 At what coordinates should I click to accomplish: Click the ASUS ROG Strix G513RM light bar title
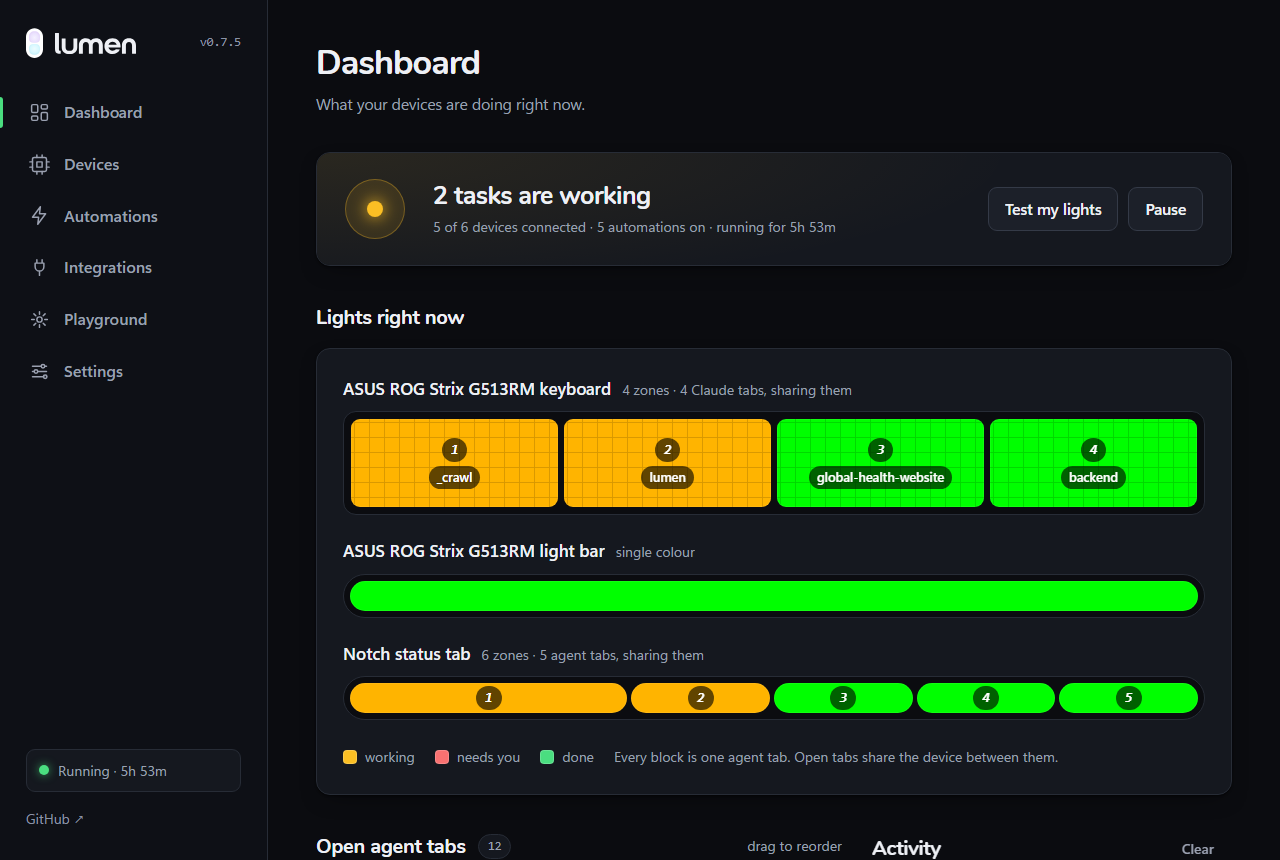click(x=474, y=551)
